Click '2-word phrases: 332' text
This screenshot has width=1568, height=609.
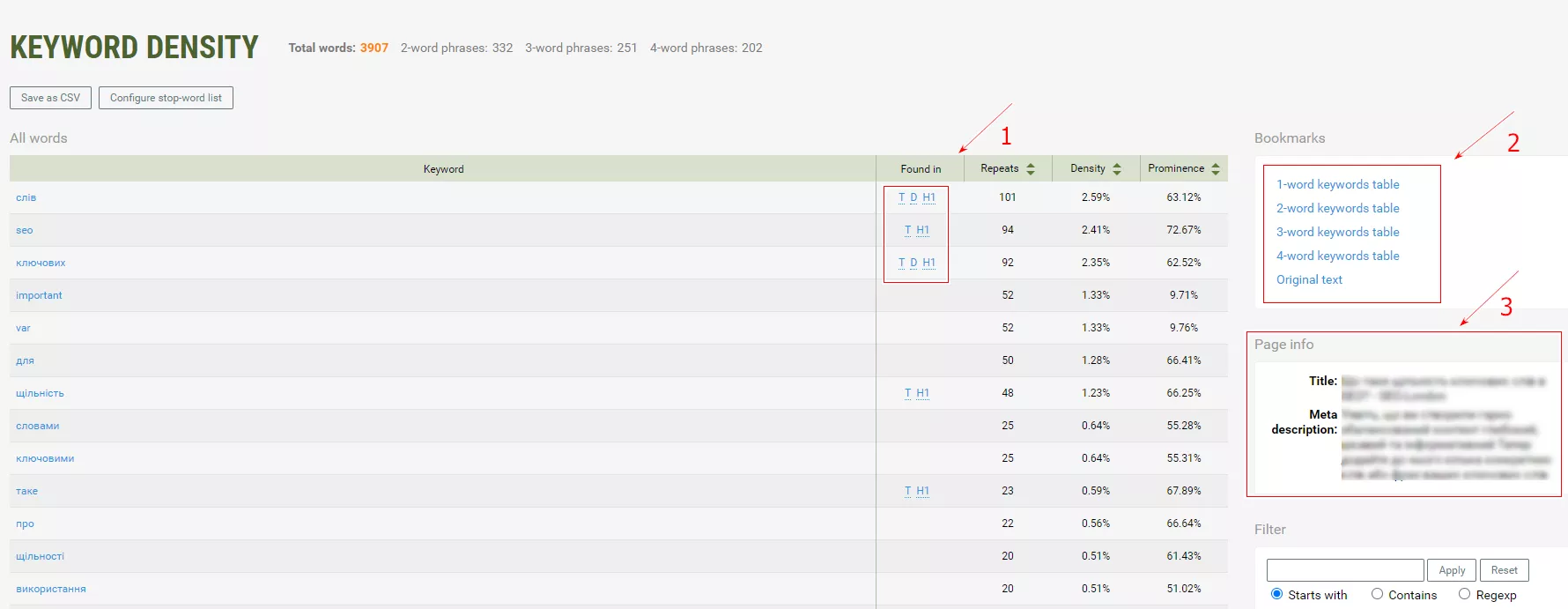click(456, 48)
